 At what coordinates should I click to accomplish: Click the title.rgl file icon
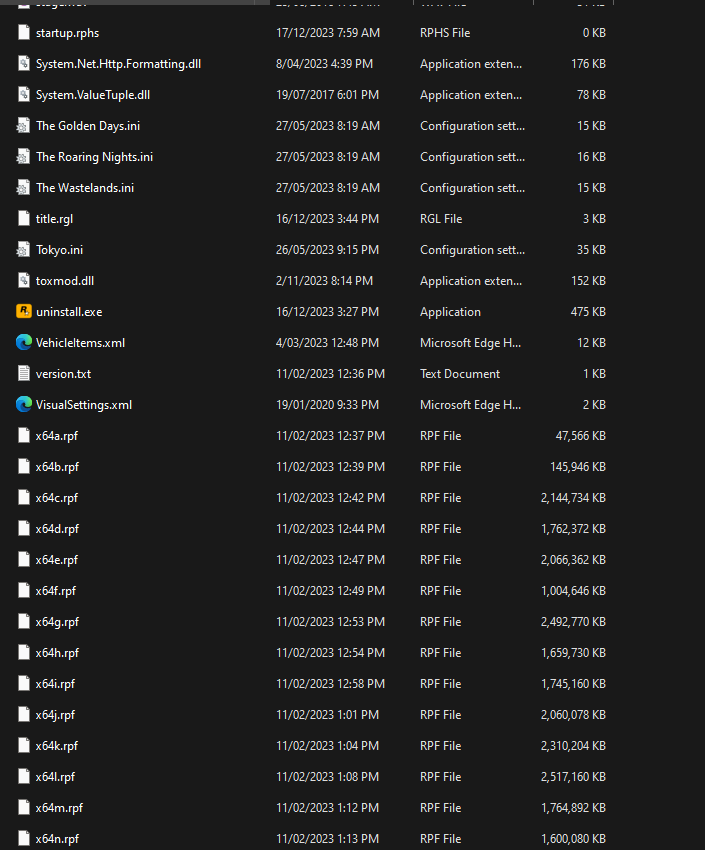24,218
